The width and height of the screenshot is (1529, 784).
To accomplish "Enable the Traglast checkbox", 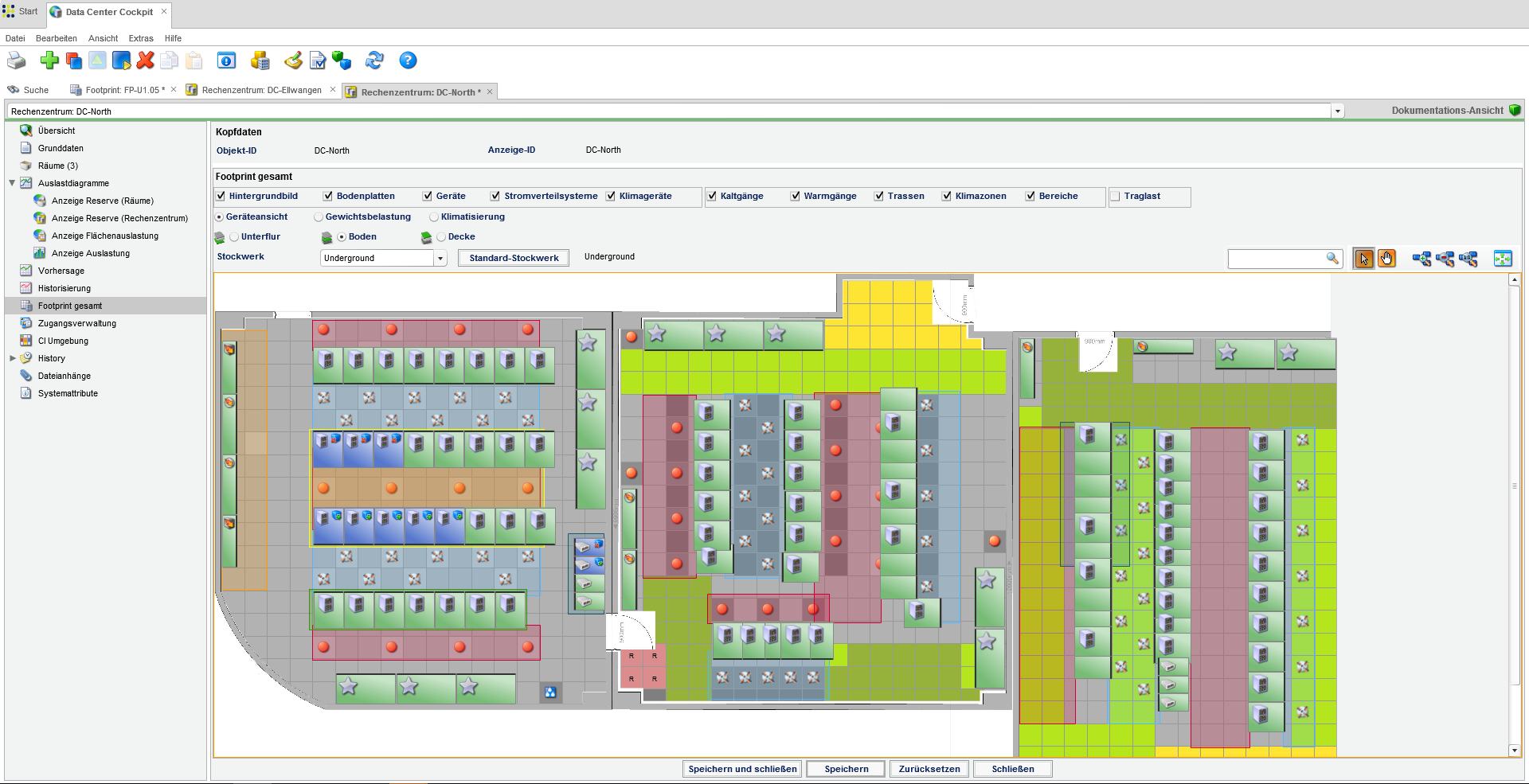I will point(1116,196).
